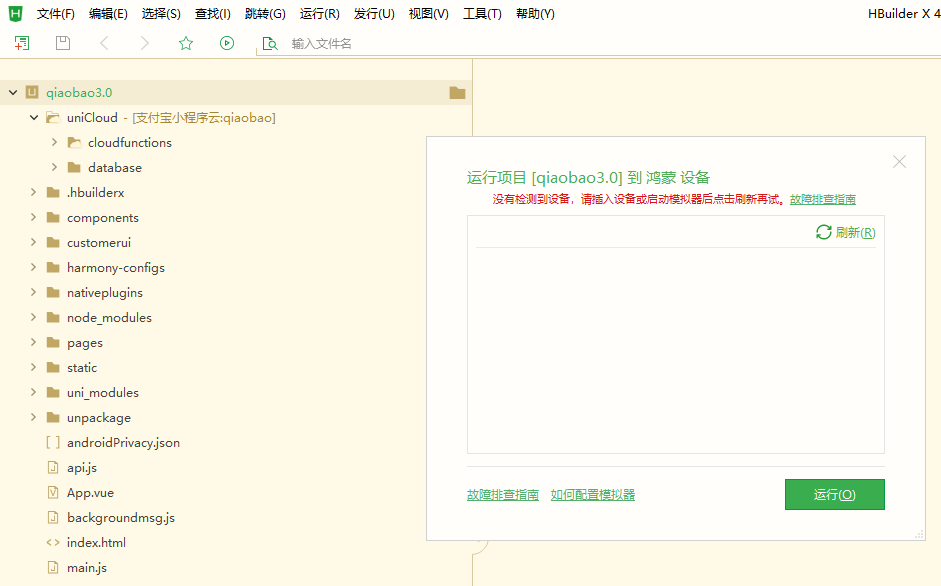
Task: Expand the nativeplugins folder
Action: point(34,292)
